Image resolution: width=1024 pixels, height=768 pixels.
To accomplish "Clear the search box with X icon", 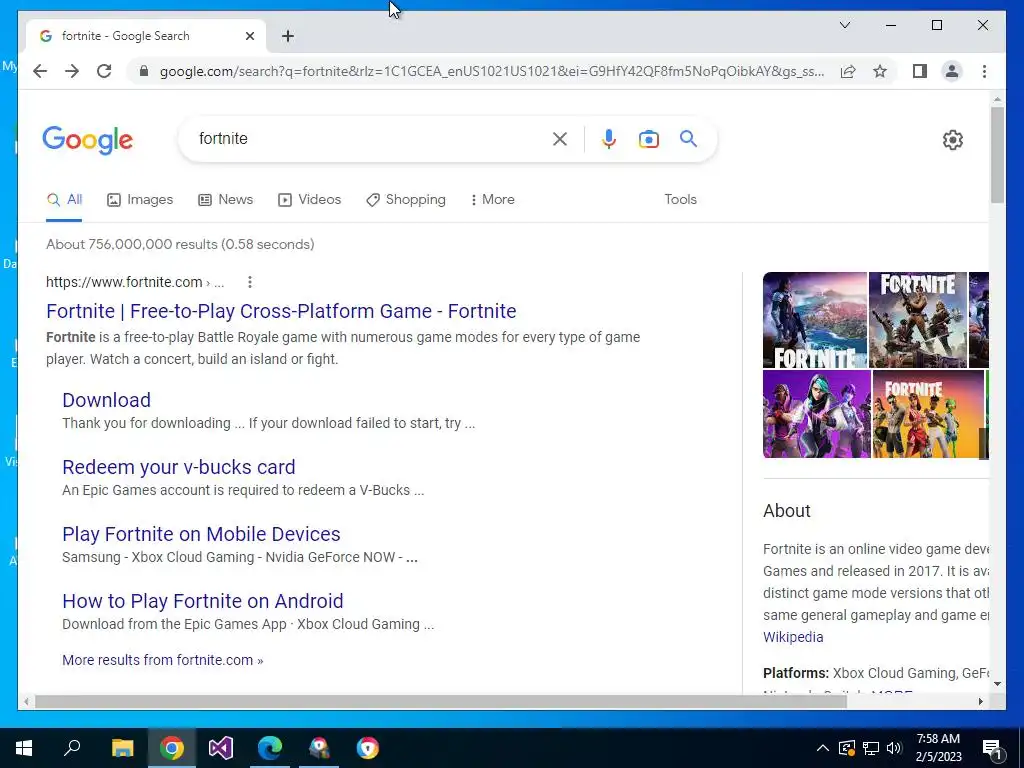I will coord(560,138).
